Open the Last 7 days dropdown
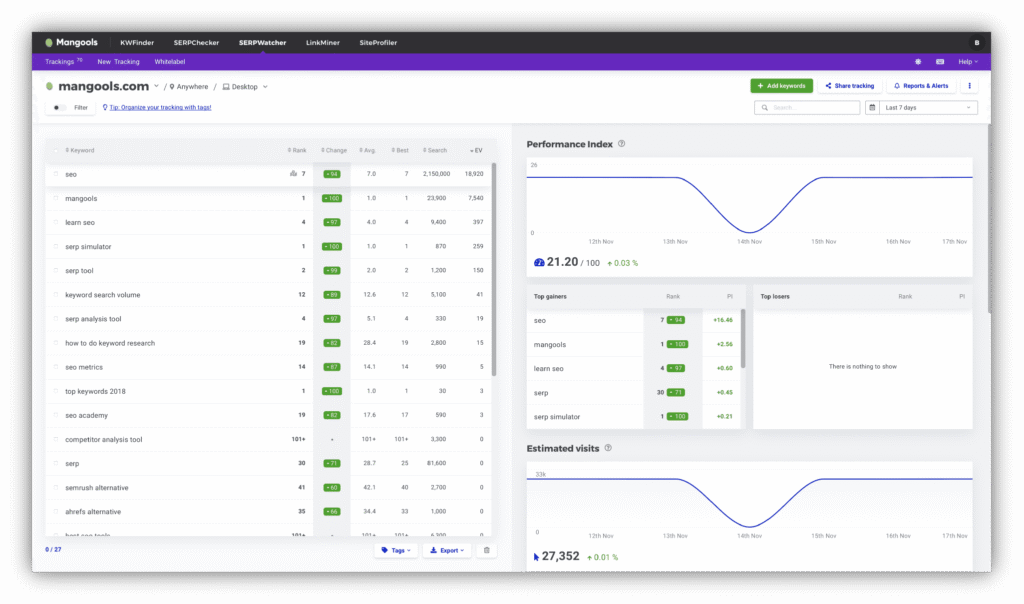 click(928, 108)
